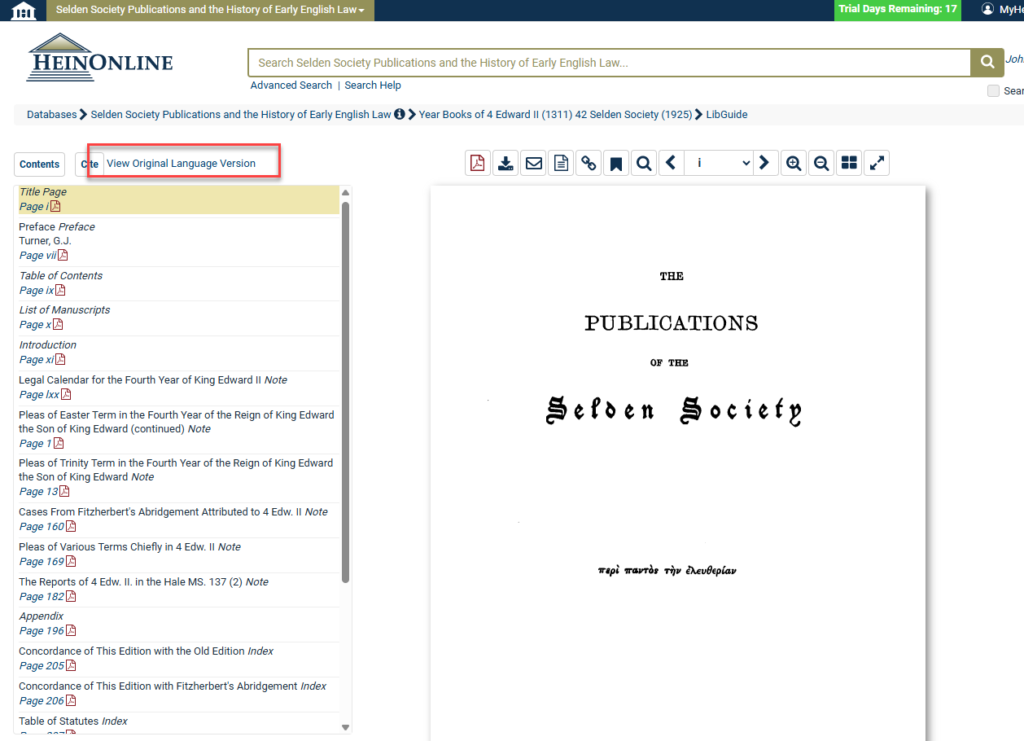Open the page text view icon
Screen dimensions: 1024x741
tap(561, 163)
